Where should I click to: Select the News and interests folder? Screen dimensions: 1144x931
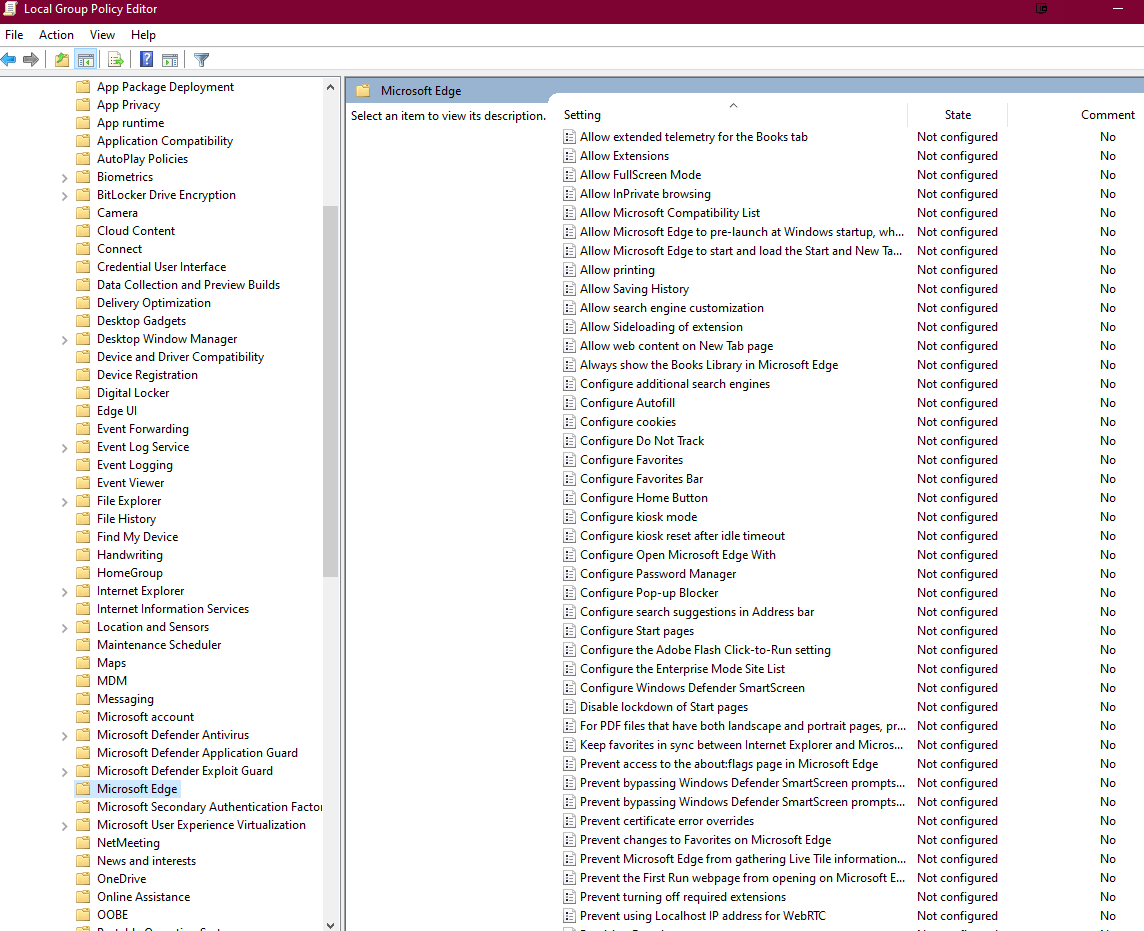(x=147, y=861)
